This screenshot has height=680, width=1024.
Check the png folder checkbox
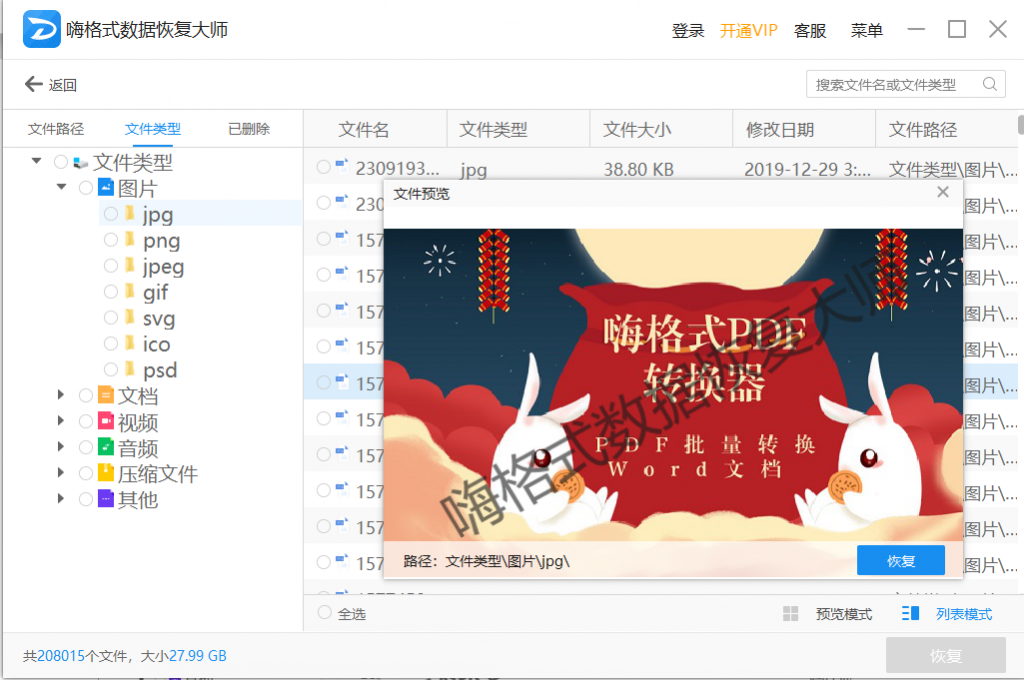tap(111, 240)
